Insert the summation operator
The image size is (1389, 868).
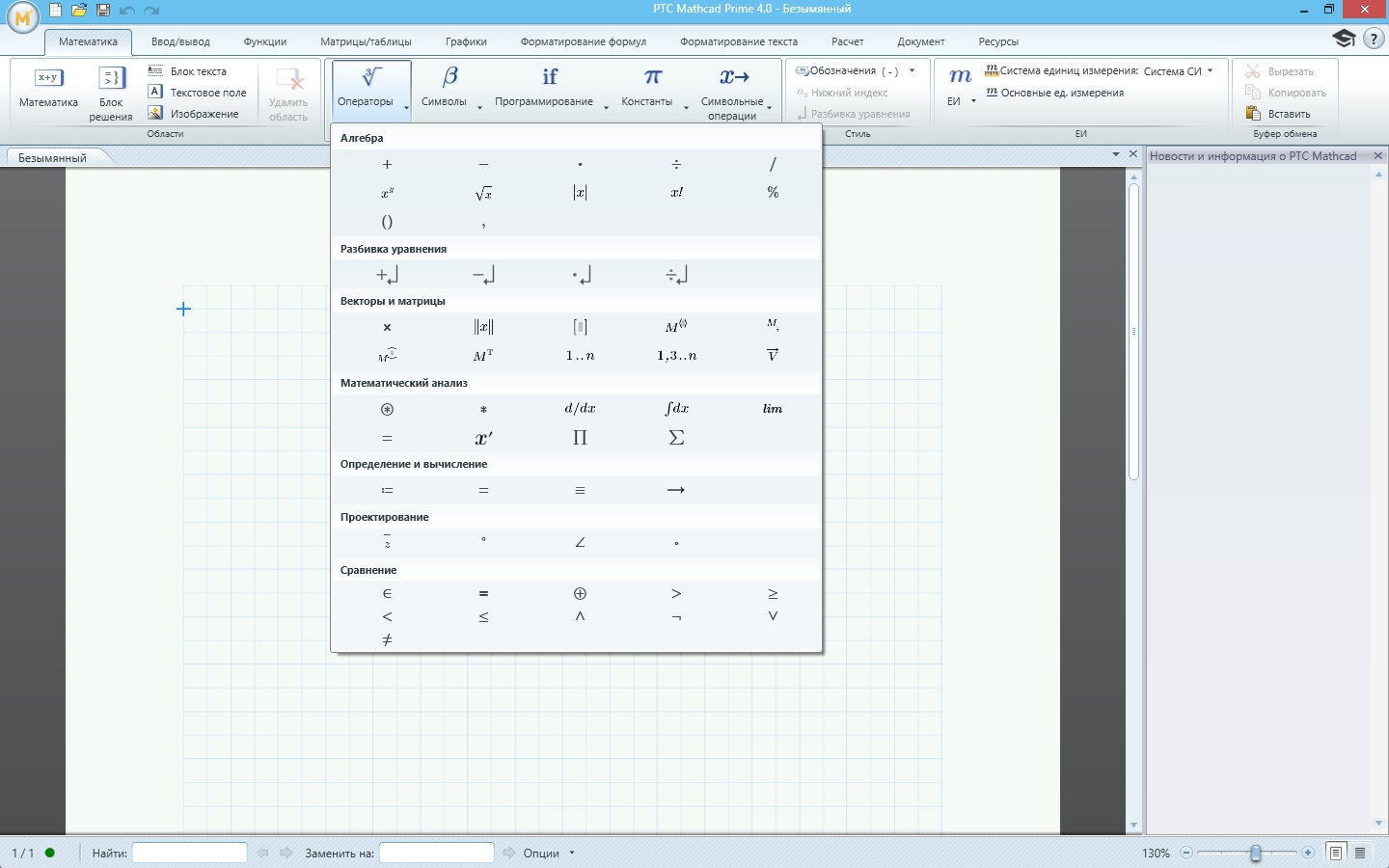click(x=676, y=438)
